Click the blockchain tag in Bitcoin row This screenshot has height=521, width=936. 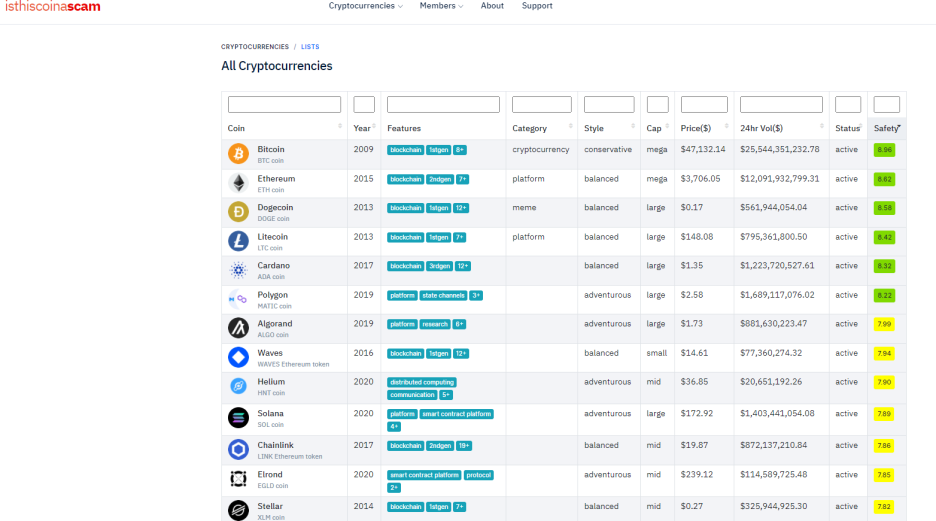[x=405, y=150]
